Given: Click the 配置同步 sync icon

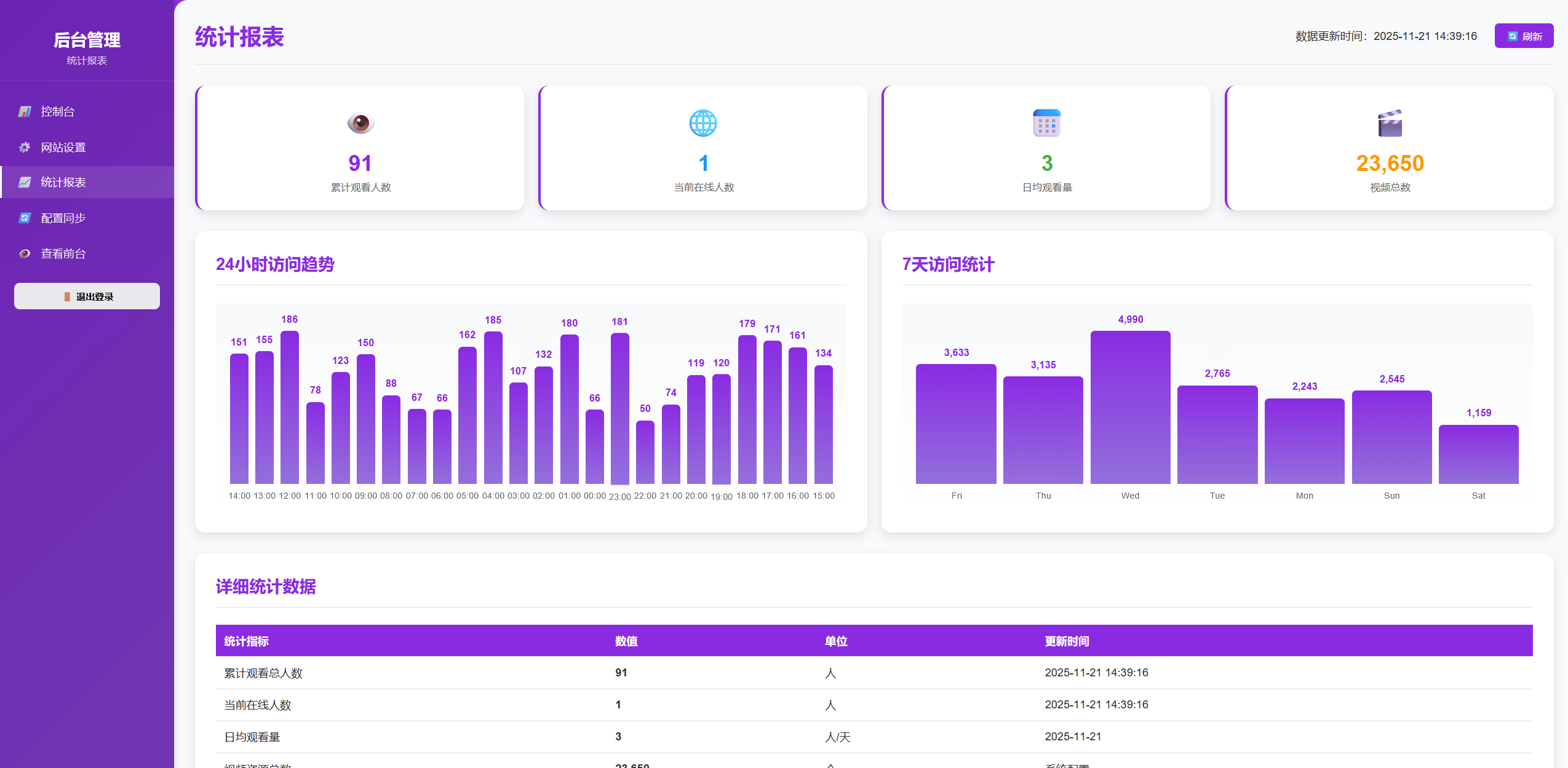Looking at the screenshot, I should coord(25,218).
